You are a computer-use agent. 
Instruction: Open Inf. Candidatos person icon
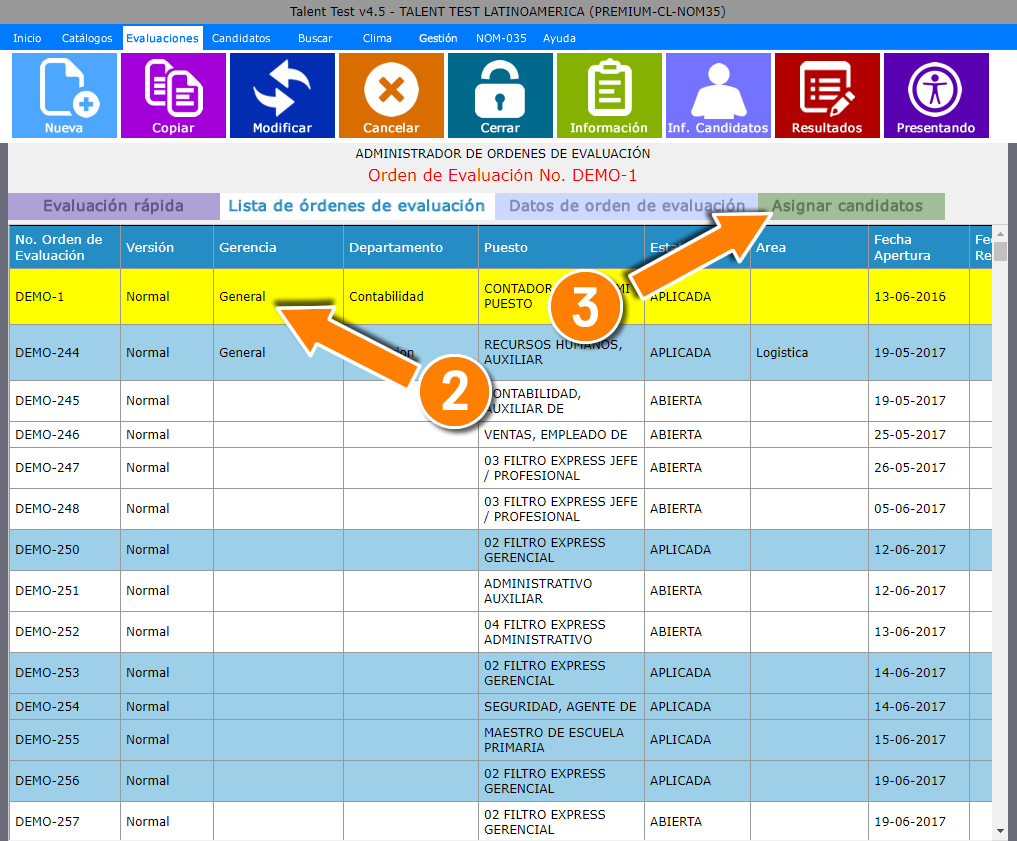coord(718,95)
